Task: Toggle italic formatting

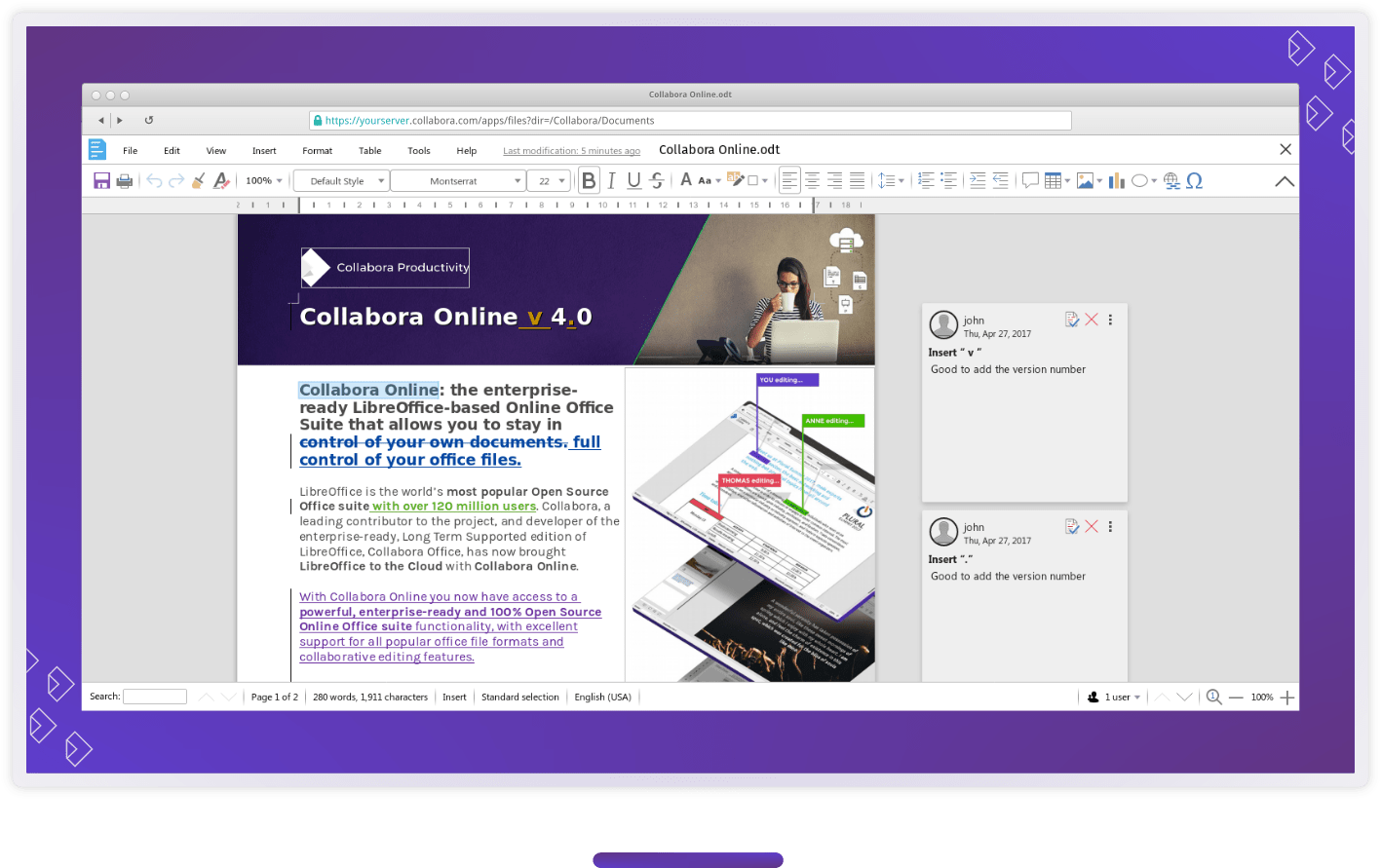Action: [x=611, y=180]
